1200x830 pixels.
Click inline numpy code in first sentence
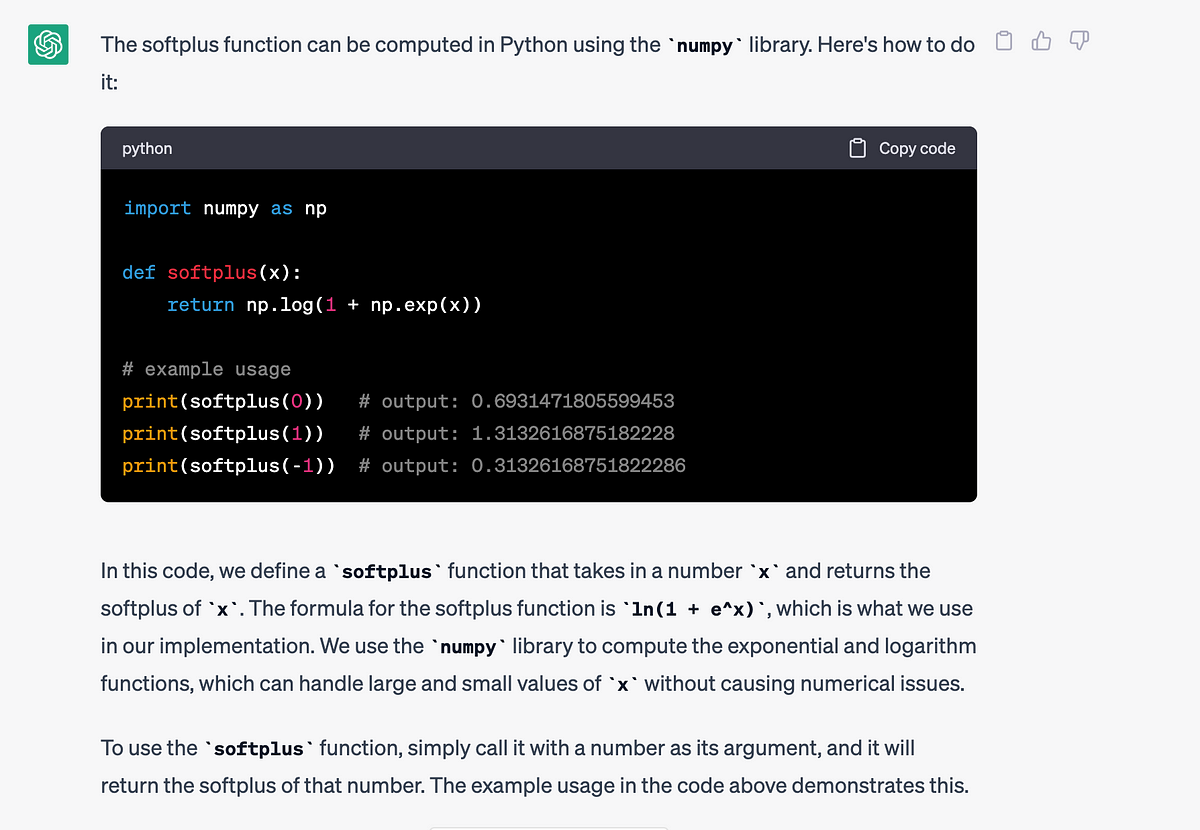click(705, 45)
